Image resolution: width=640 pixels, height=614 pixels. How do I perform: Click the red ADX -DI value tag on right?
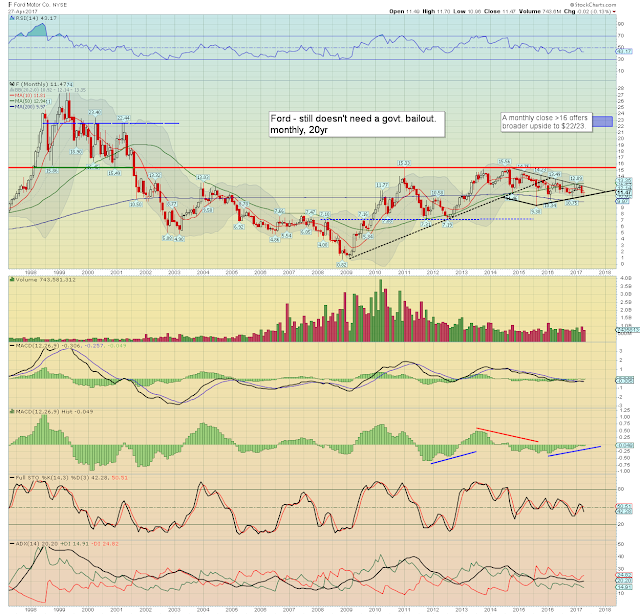624,575
